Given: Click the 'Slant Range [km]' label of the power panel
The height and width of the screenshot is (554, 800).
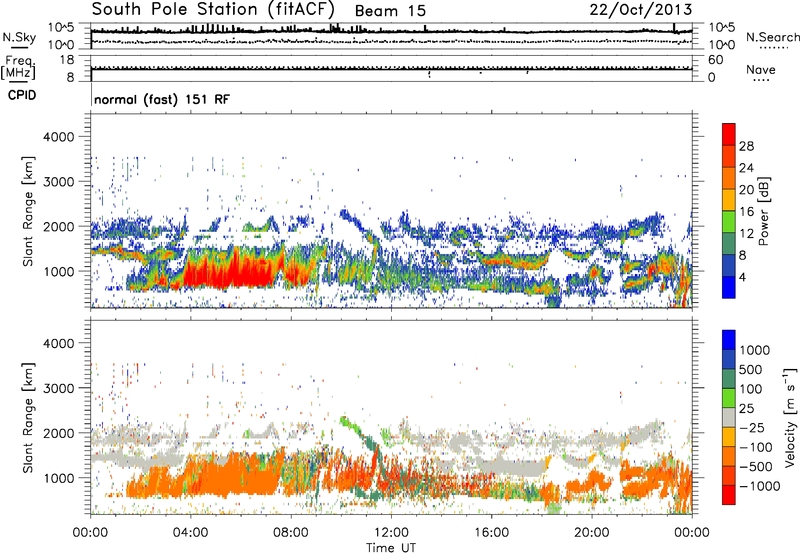Looking at the screenshot, I should 28,211.
